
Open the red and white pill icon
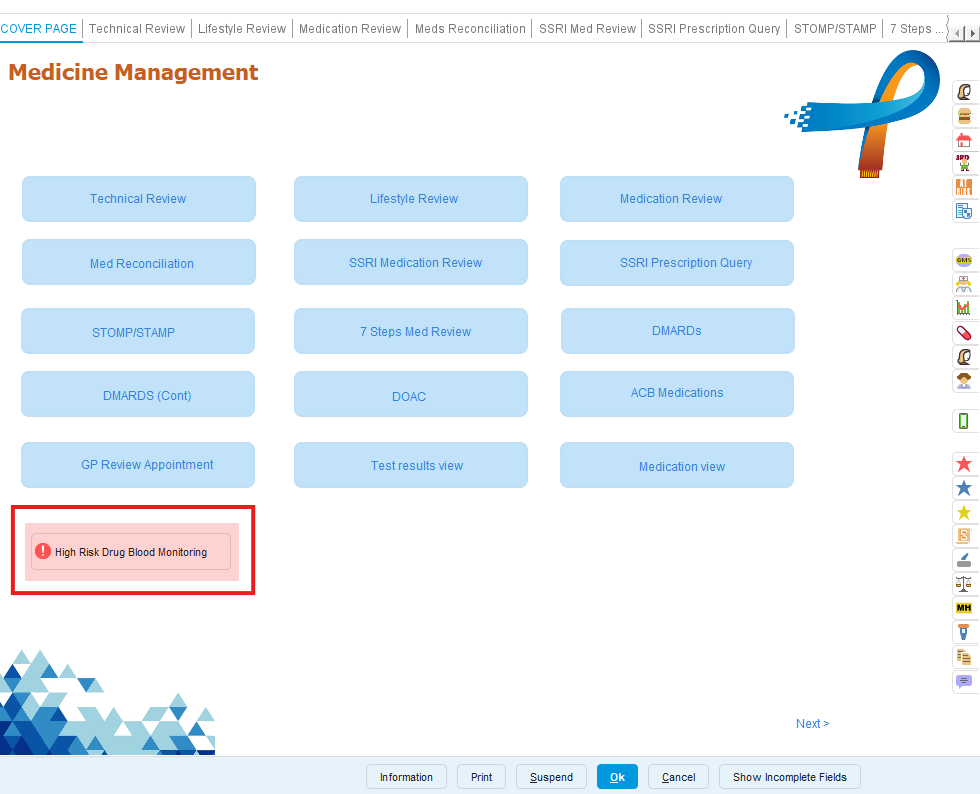tap(964, 332)
